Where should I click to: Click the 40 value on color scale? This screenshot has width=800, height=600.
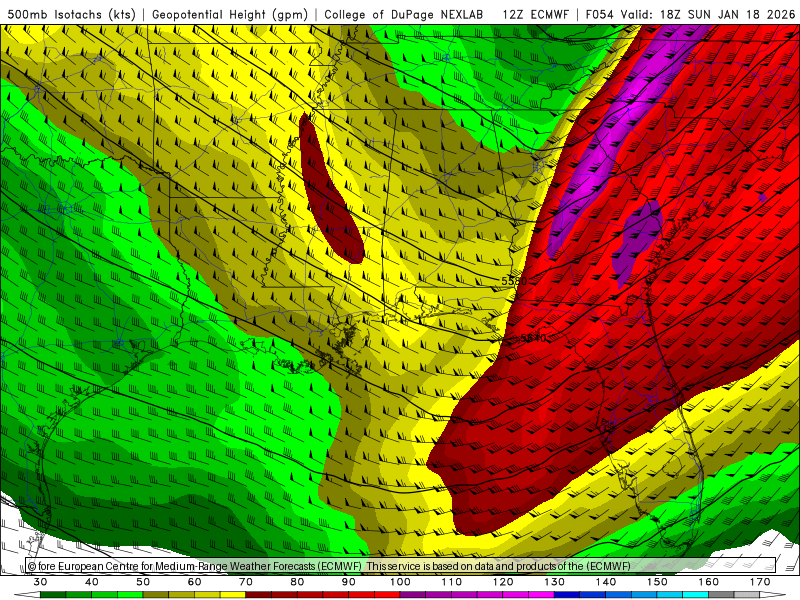[92, 582]
